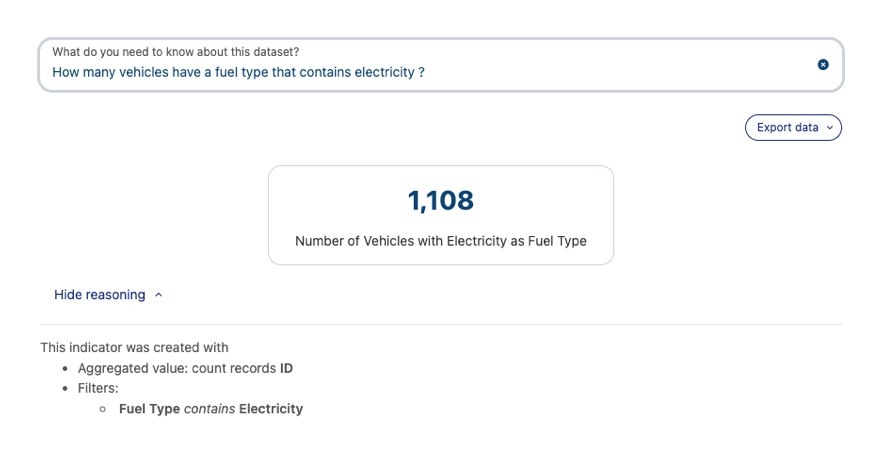Click the query text about vehicles' fuel type
Screen dimensions: 888x463
pos(238,72)
